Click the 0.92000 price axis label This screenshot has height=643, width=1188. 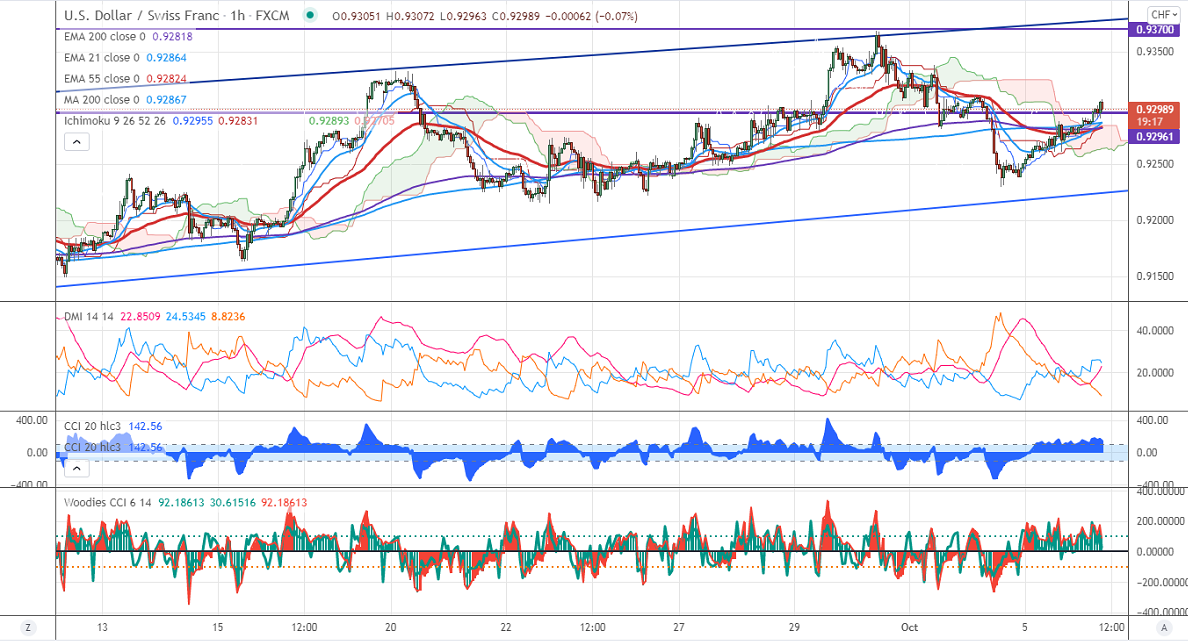1155,220
